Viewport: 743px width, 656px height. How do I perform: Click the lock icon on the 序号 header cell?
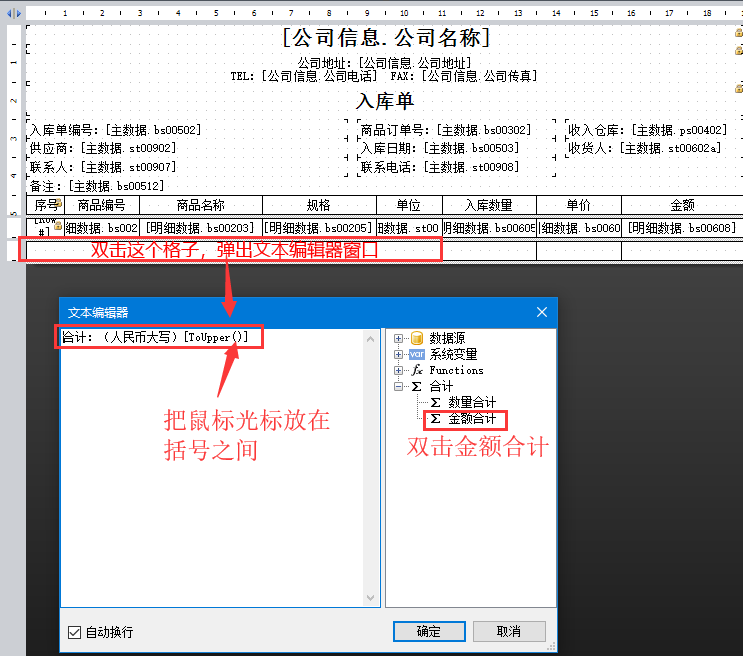pyautogui.click(x=59, y=203)
